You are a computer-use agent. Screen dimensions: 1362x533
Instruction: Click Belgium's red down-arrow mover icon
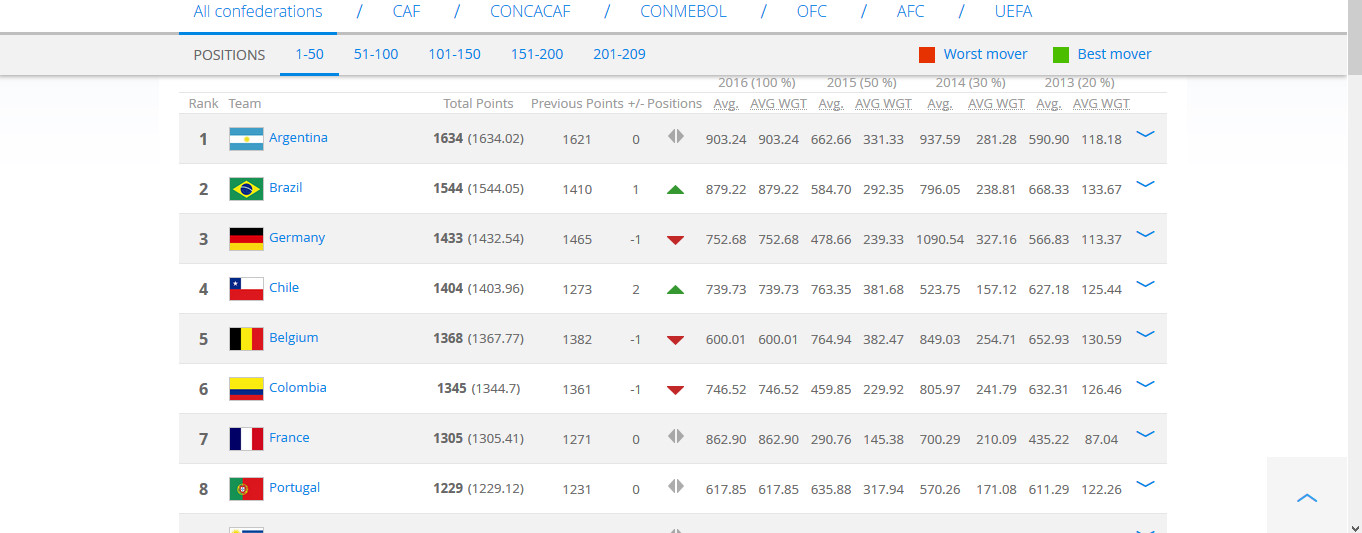point(676,339)
